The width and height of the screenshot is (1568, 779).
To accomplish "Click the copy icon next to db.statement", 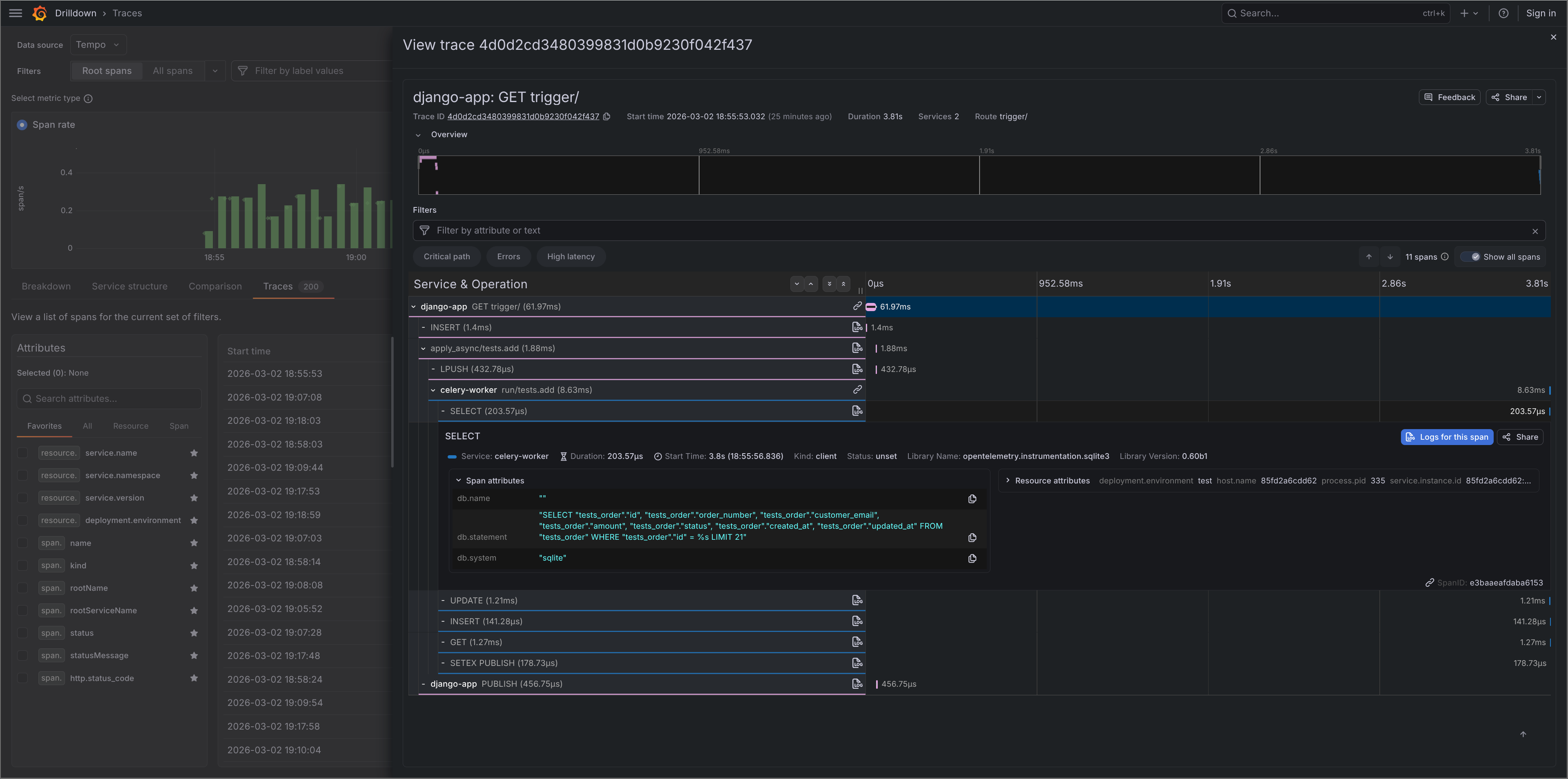I will [x=972, y=537].
